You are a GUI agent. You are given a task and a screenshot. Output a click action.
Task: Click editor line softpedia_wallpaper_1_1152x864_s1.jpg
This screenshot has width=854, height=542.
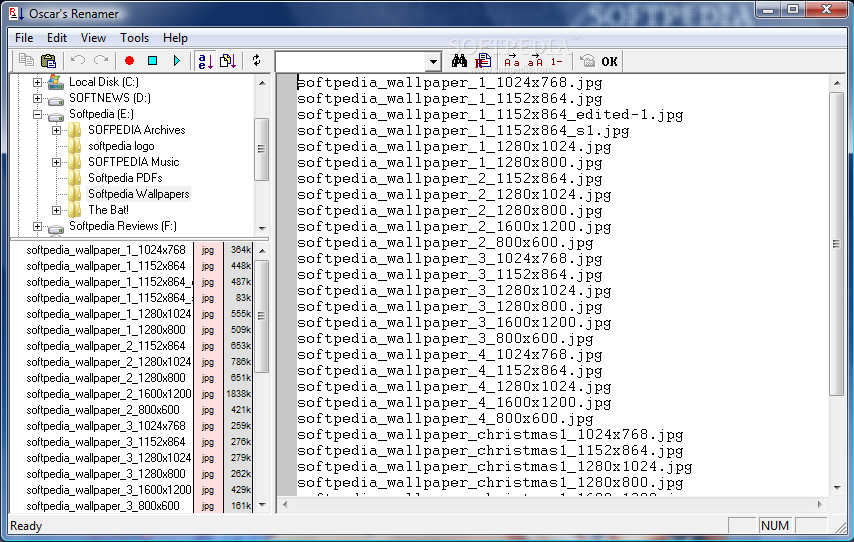pos(463,131)
